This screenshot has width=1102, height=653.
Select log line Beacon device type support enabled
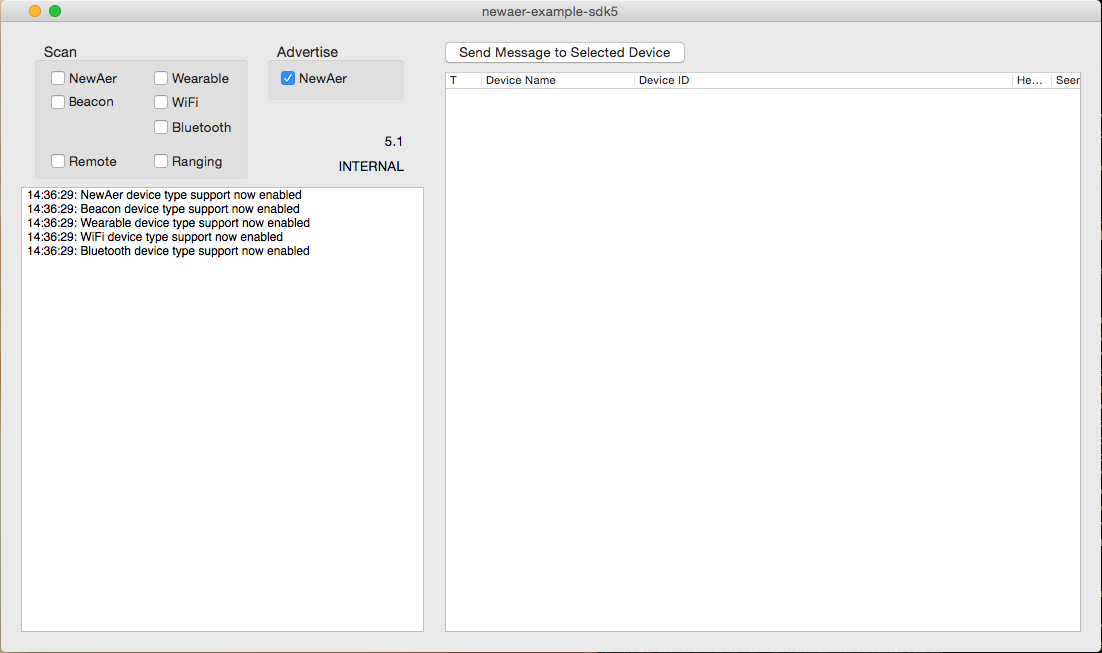pyautogui.click(x=163, y=209)
